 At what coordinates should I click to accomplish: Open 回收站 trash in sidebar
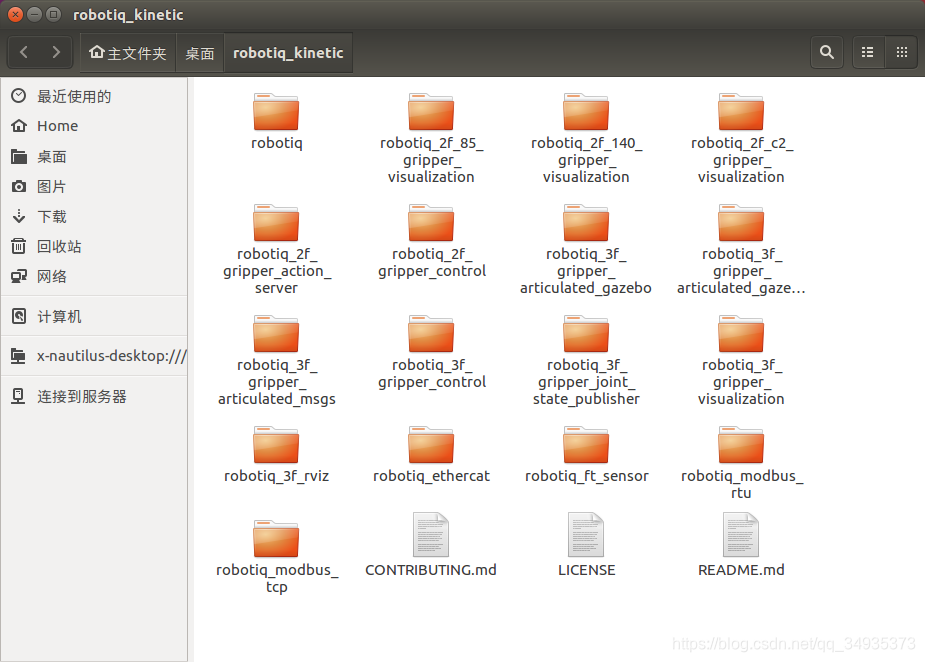coord(94,246)
